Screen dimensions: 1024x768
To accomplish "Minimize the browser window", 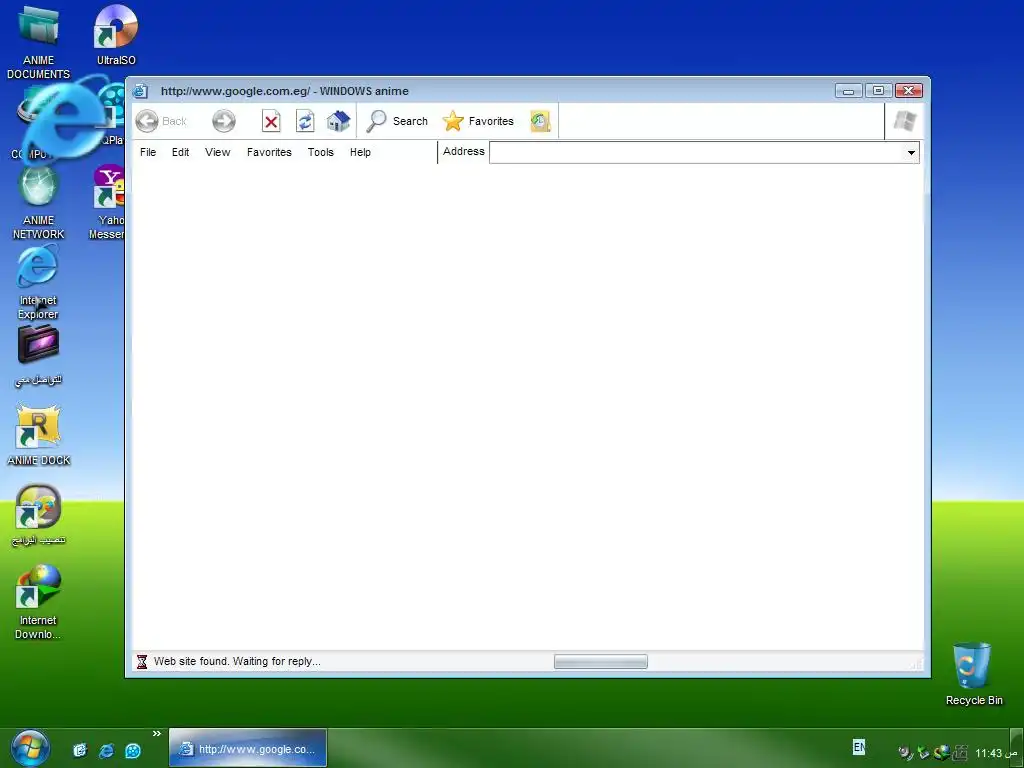I will [848, 91].
